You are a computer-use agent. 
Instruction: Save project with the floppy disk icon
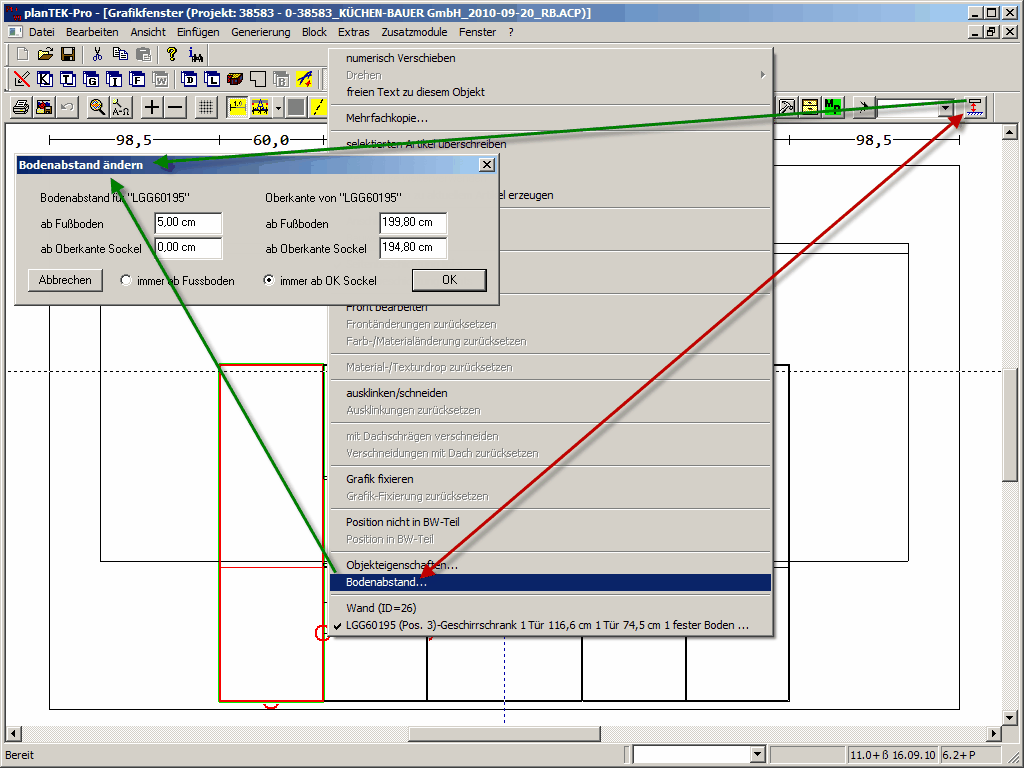click(x=68, y=54)
